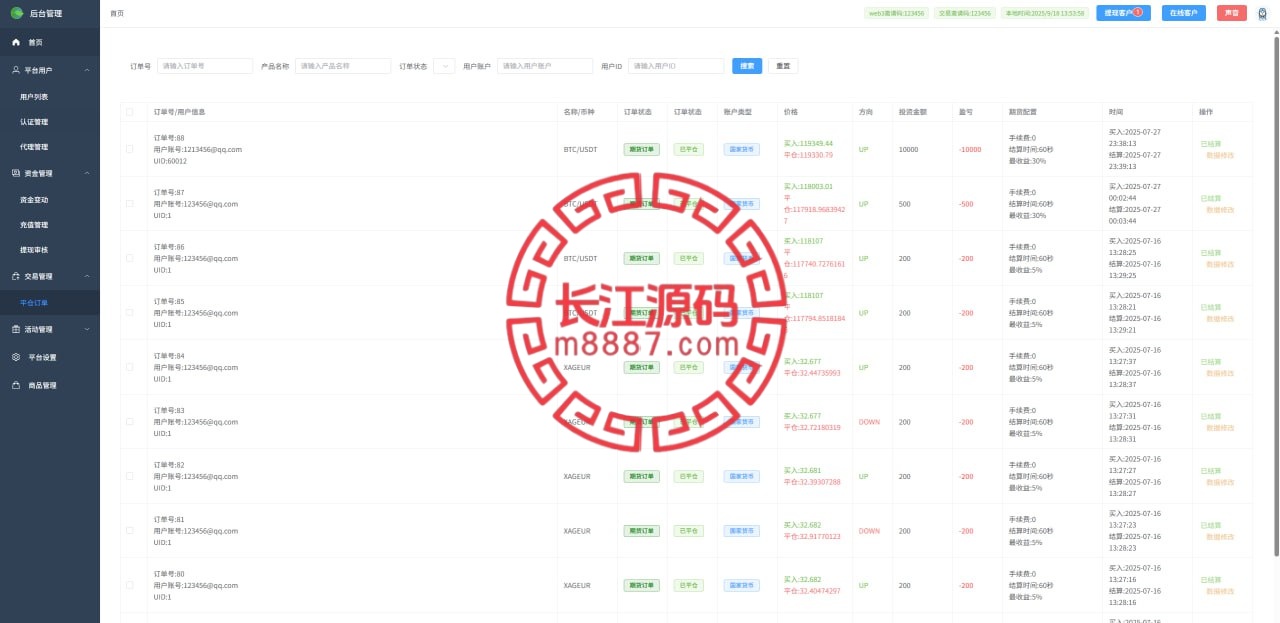The height and width of the screenshot is (623, 1280).
Task: Open 提现审核 in the sidebar
Action: (x=34, y=250)
